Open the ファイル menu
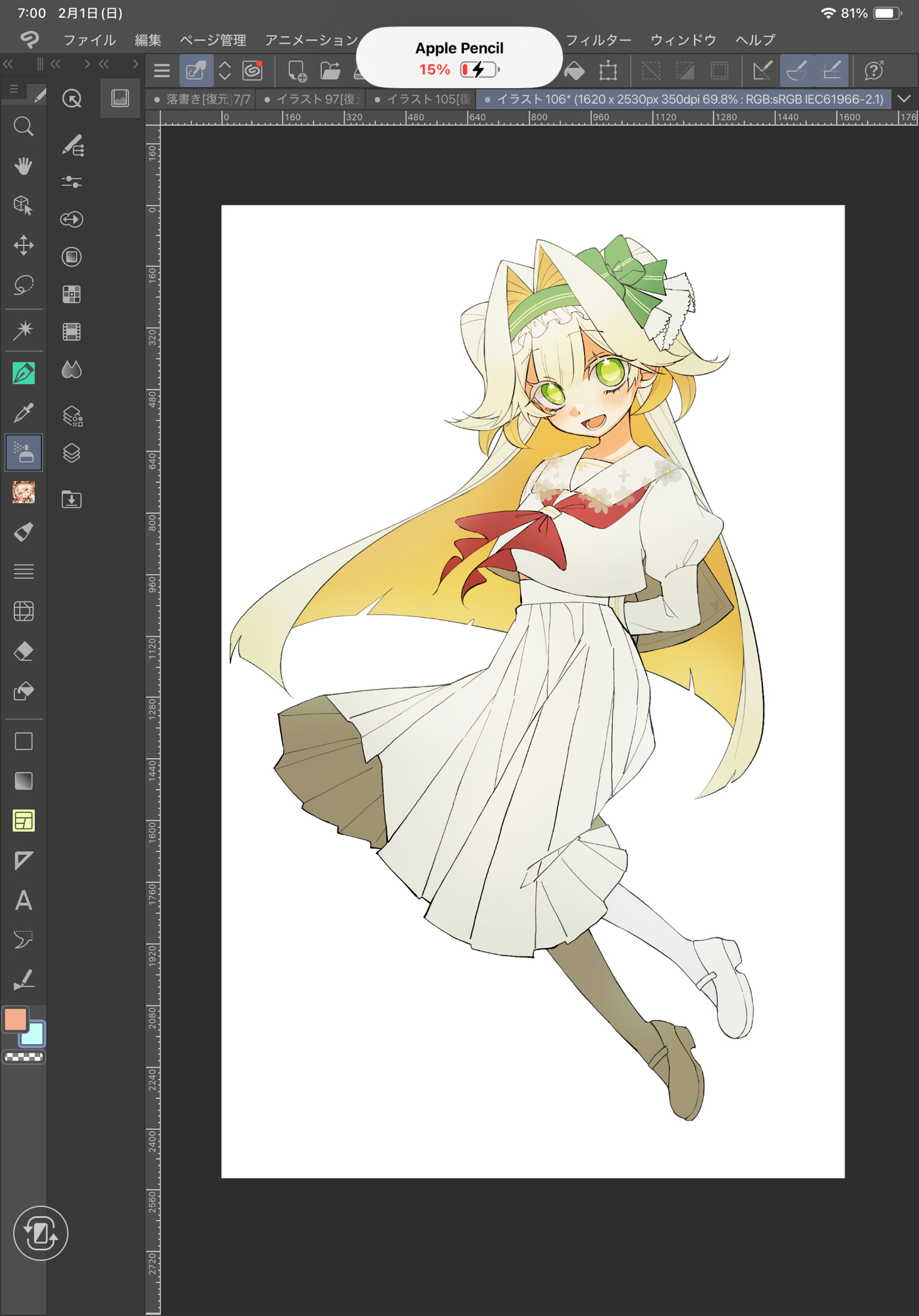Image resolution: width=919 pixels, height=1316 pixels. (90, 40)
